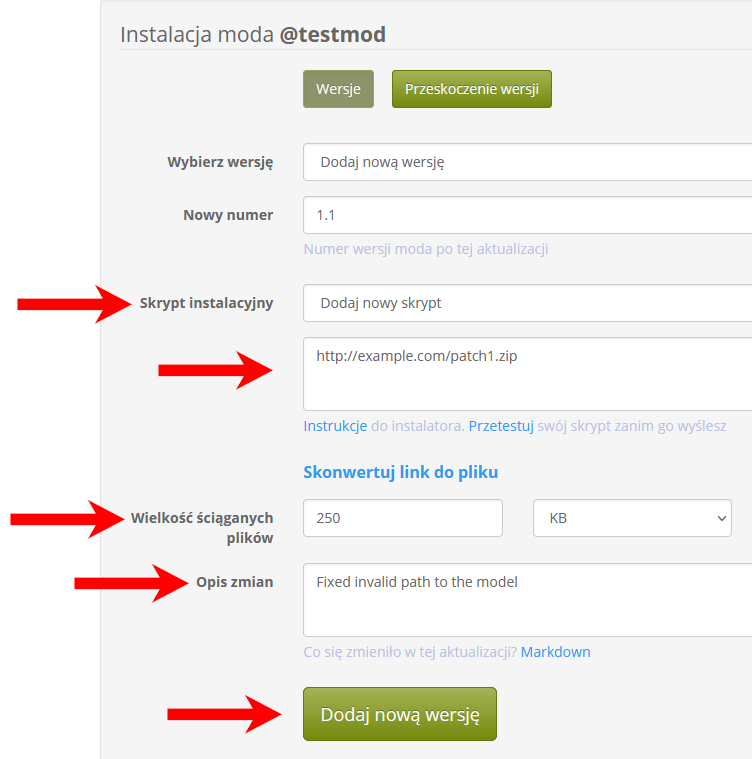This screenshot has height=759, width=752.
Task: Click the Skrypt instalacyjny label
Action: point(207,303)
